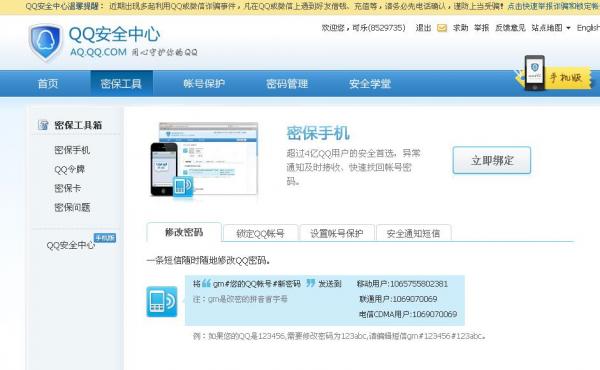Switch to the 设置帐号保护 tab
Image resolution: width=600 pixels, height=370 pixels.
(337, 233)
